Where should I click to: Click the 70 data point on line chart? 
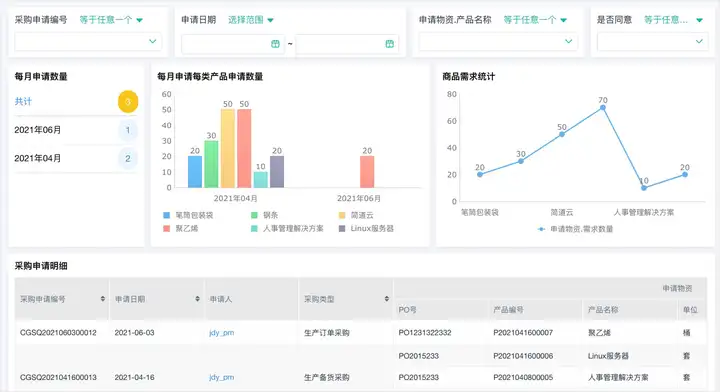click(602, 108)
